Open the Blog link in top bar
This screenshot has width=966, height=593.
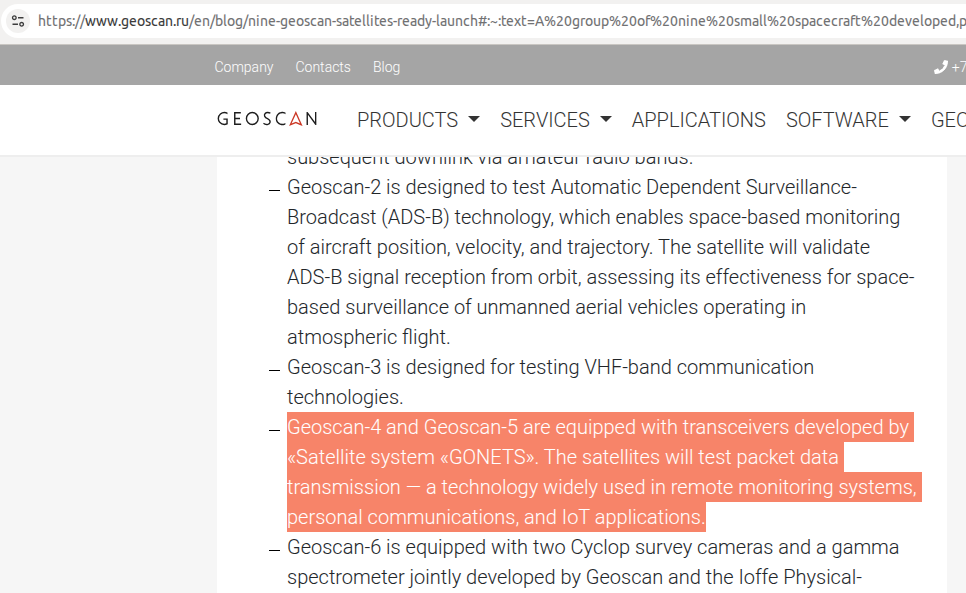(x=386, y=67)
